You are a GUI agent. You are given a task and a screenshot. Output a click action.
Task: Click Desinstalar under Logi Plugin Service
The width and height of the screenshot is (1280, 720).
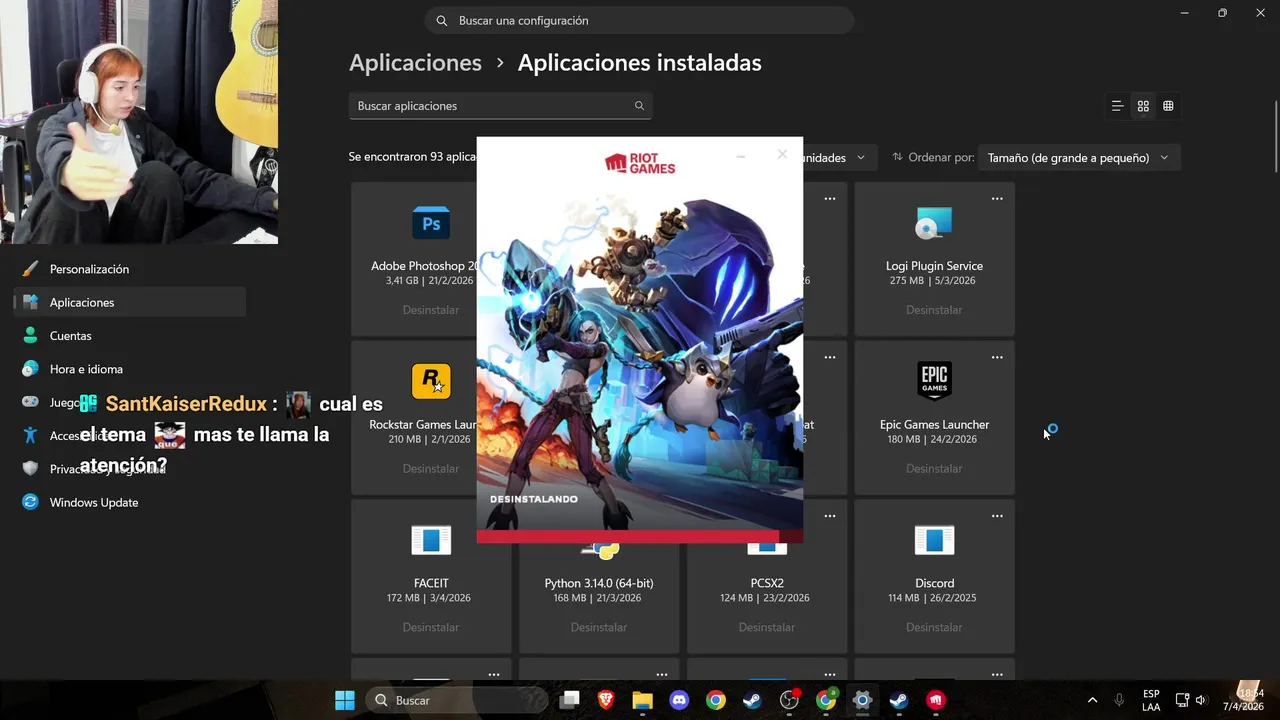tap(934, 310)
